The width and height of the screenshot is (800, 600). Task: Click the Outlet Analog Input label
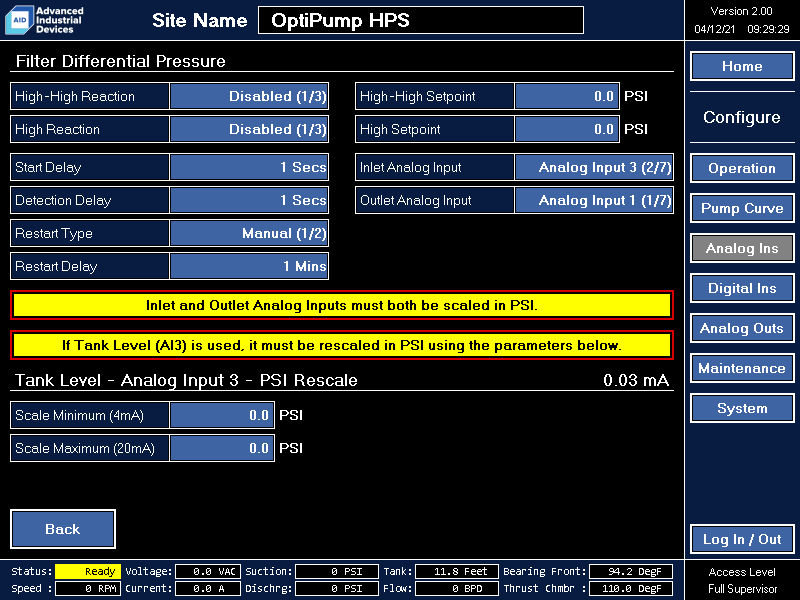coord(415,201)
